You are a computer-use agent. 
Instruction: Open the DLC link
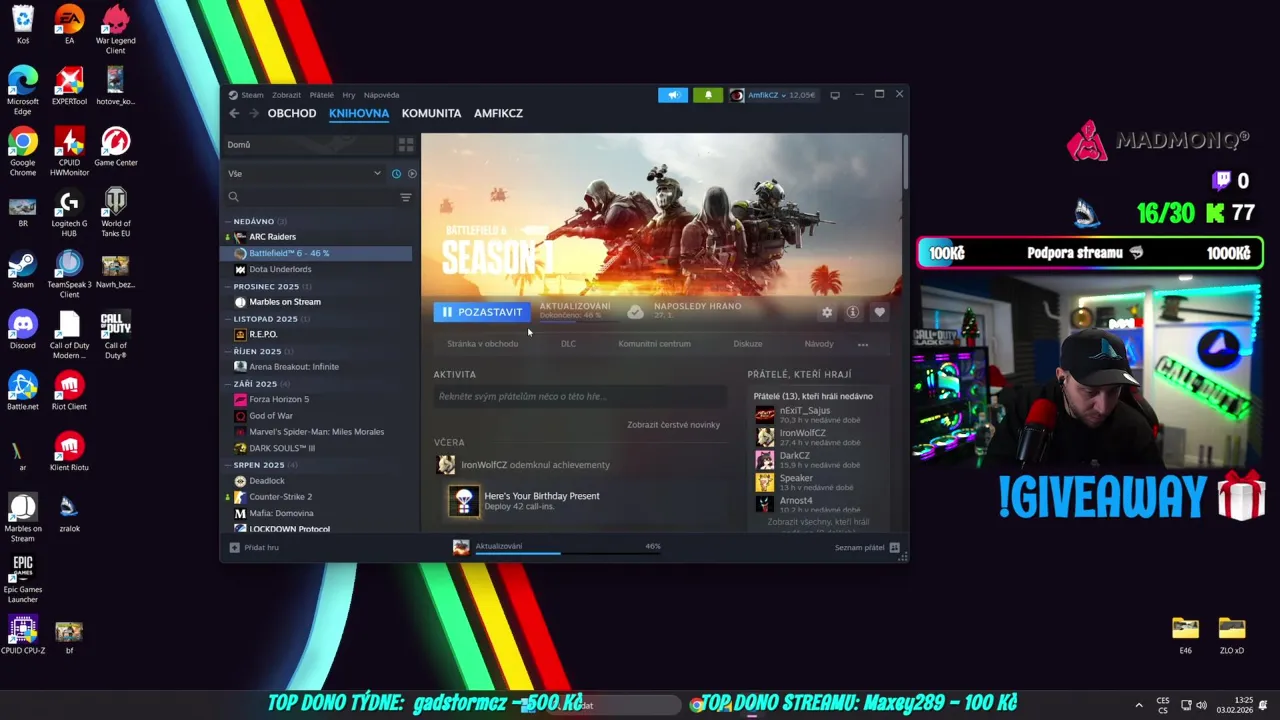point(568,344)
